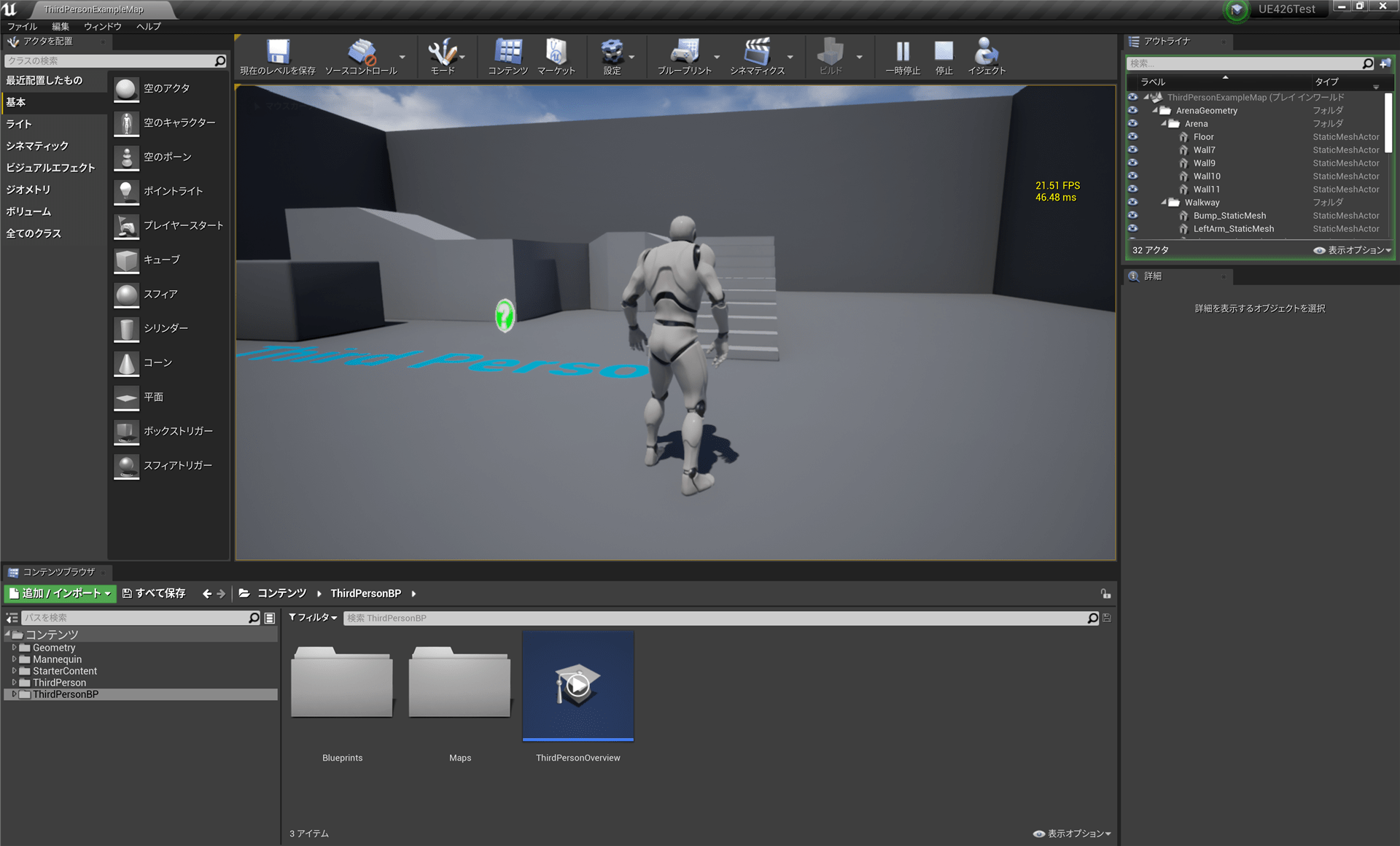The image size is (1400, 846).
Task: Select the Box Trigger (ボックストリガー) icon
Action: click(x=126, y=432)
